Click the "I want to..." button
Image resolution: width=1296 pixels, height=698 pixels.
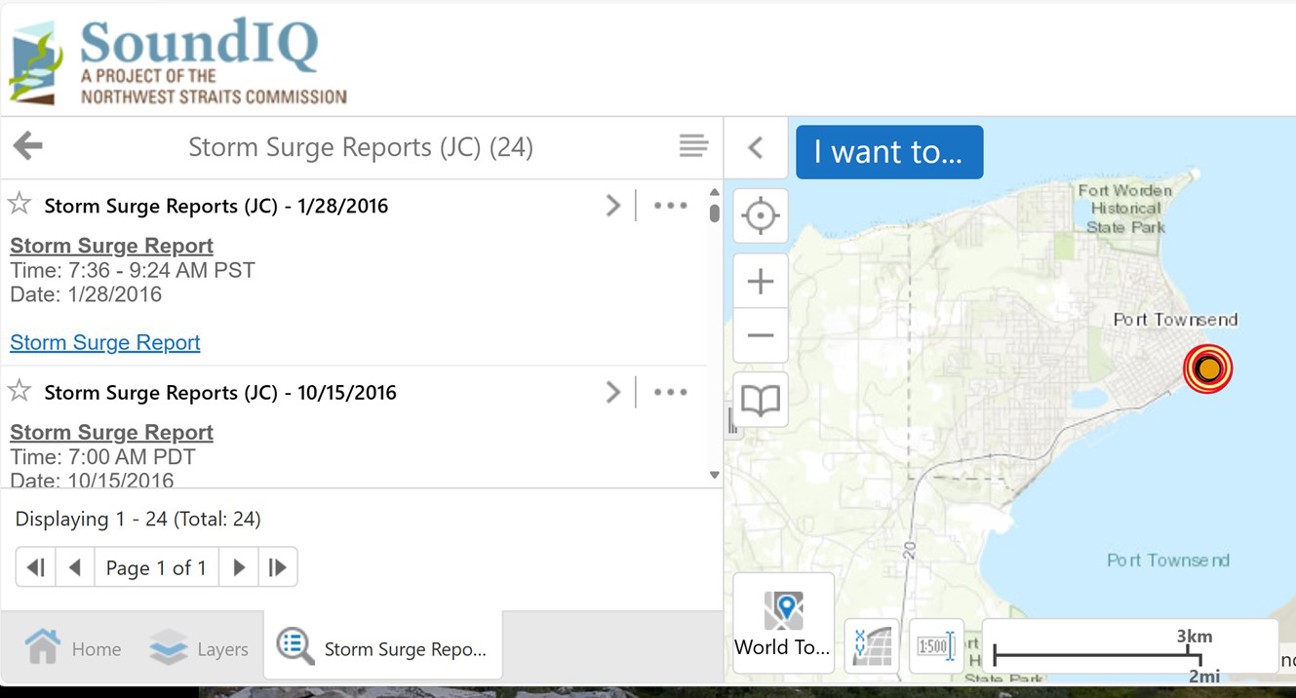(x=889, y=152)
